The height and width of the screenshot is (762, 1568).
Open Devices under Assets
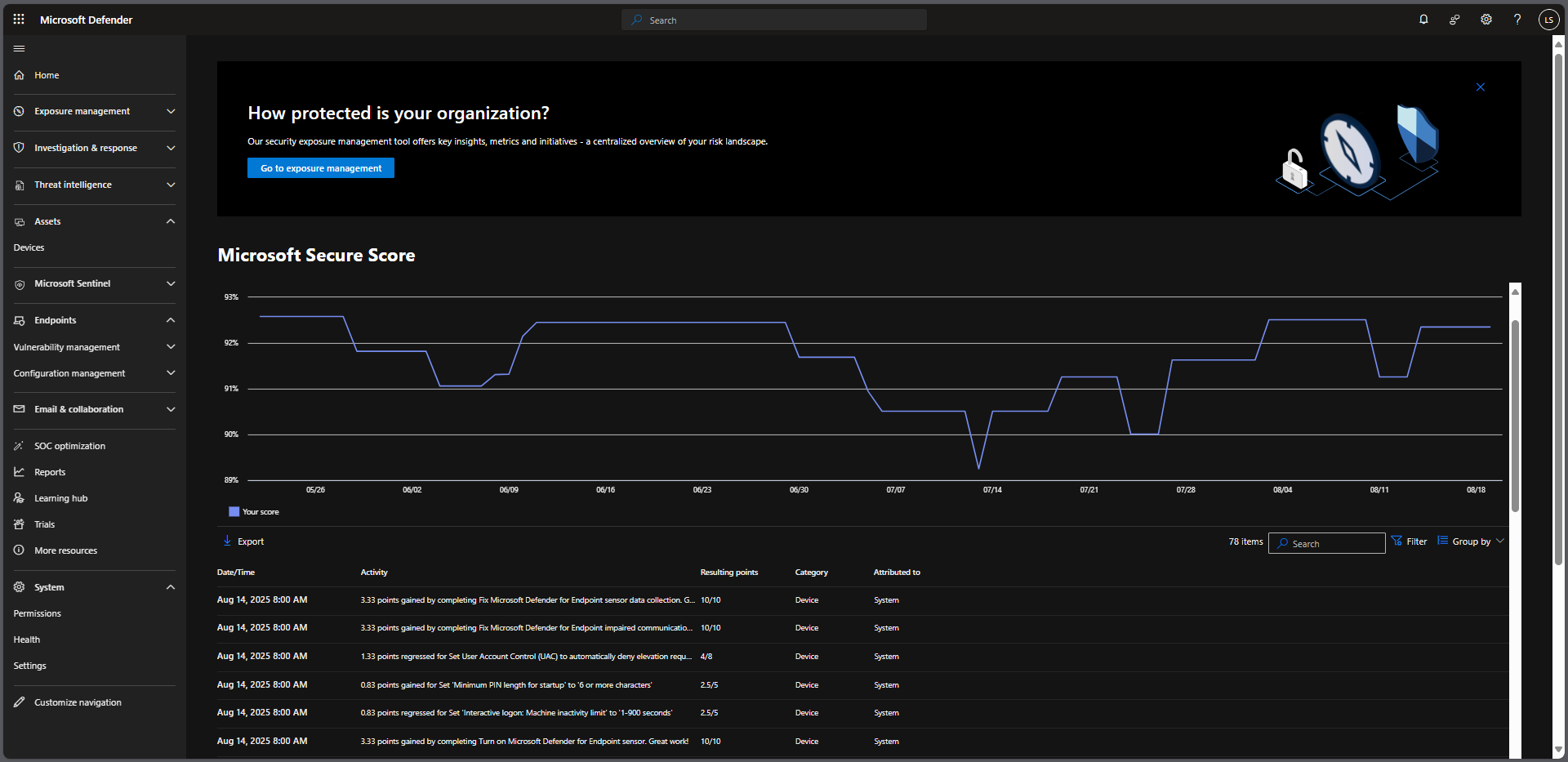pyautogui.click(x=29, y=247)
